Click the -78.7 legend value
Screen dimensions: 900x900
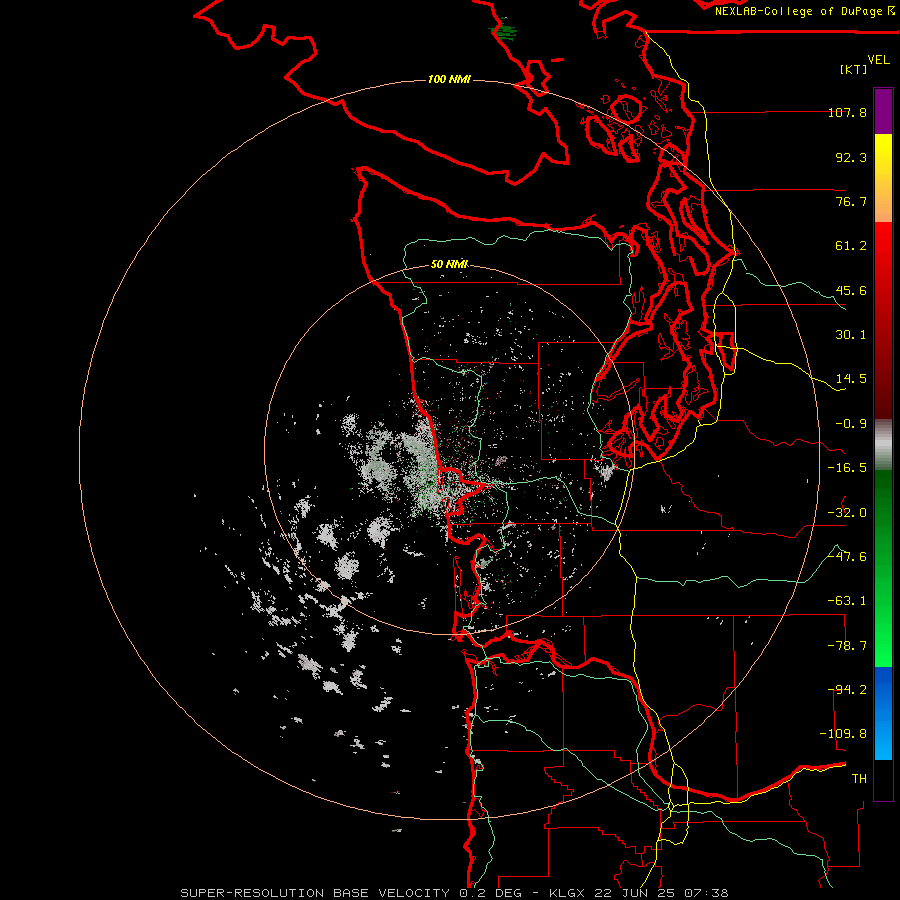pos(847,646)
